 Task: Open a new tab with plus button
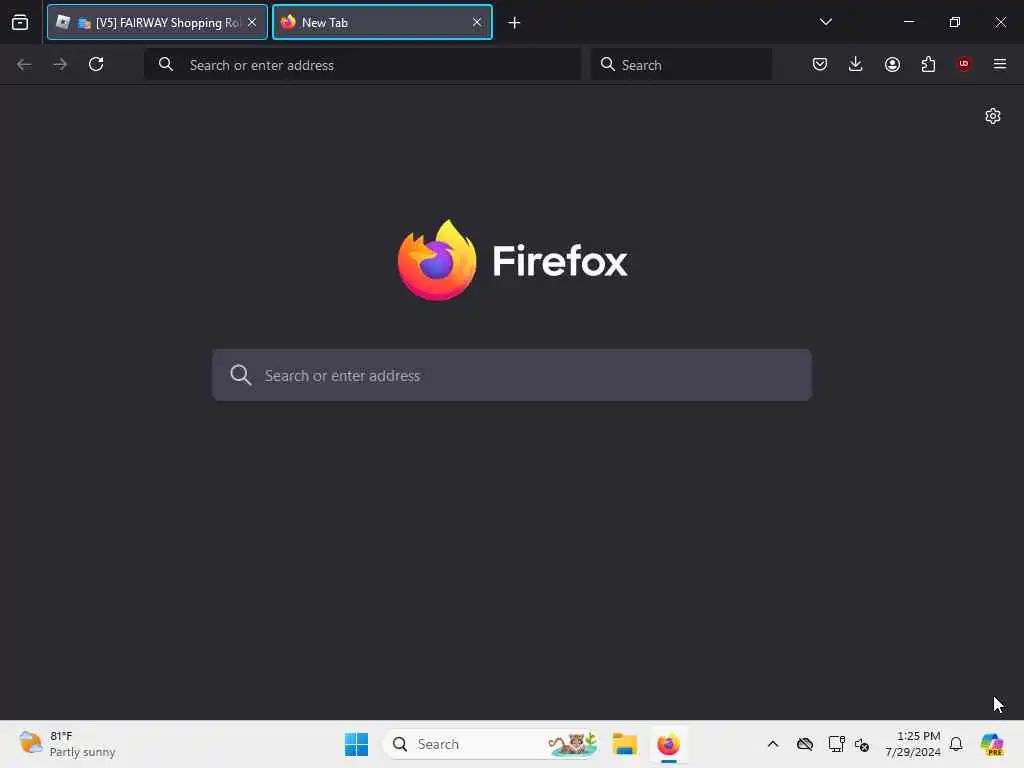[514, 23]
